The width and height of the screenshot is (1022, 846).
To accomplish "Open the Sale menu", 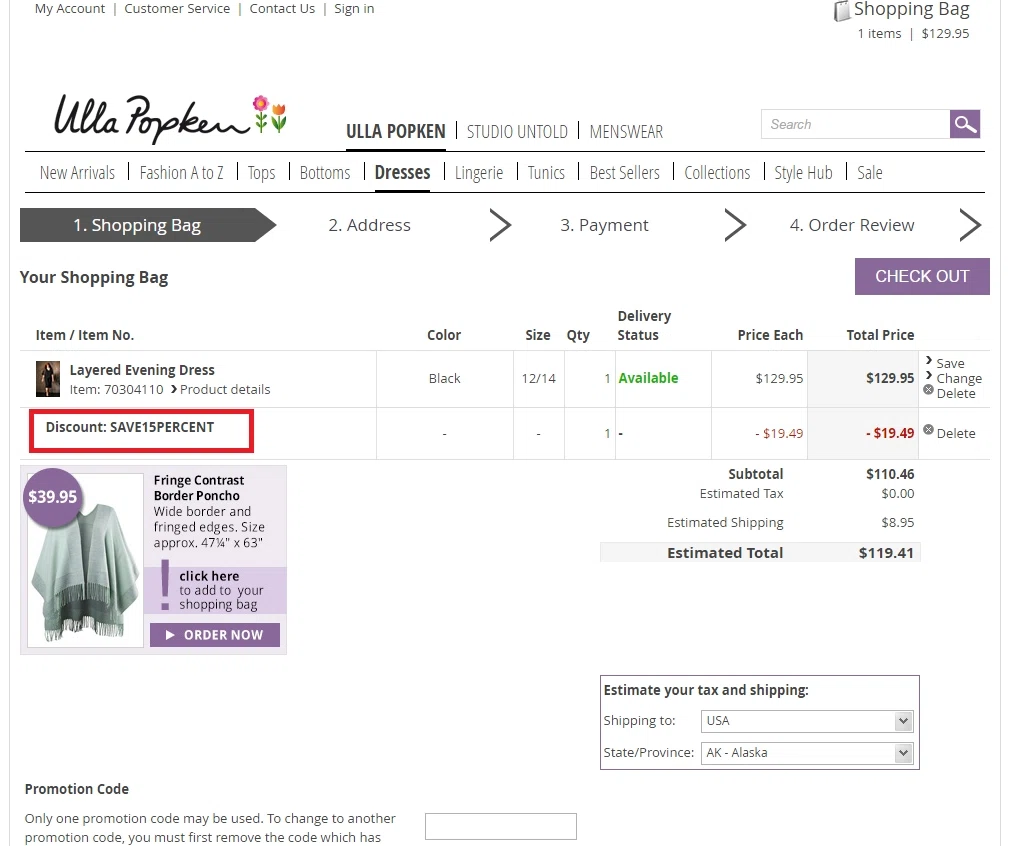I will pos(869,173).
